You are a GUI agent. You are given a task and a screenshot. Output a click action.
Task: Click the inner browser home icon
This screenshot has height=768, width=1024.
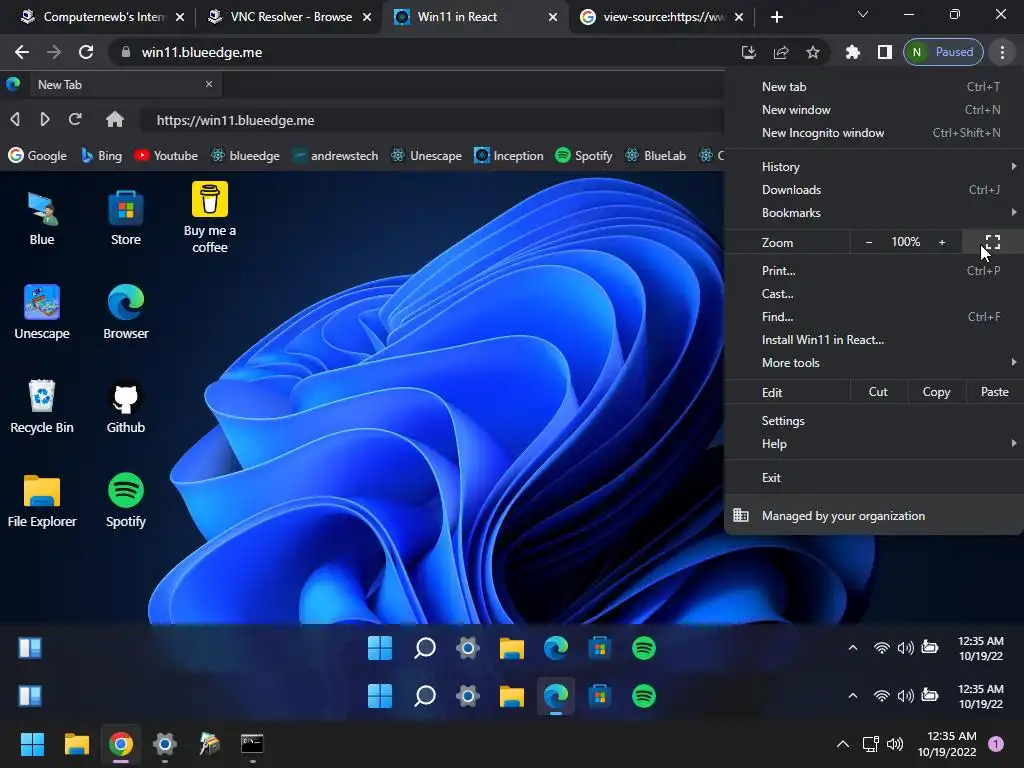tap(115, 120)
